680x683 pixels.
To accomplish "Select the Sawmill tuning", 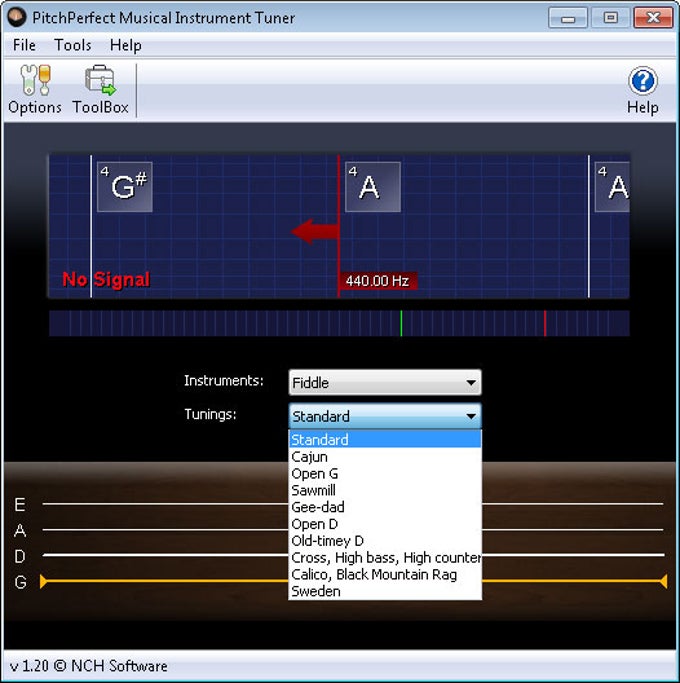I will point(385,490).
